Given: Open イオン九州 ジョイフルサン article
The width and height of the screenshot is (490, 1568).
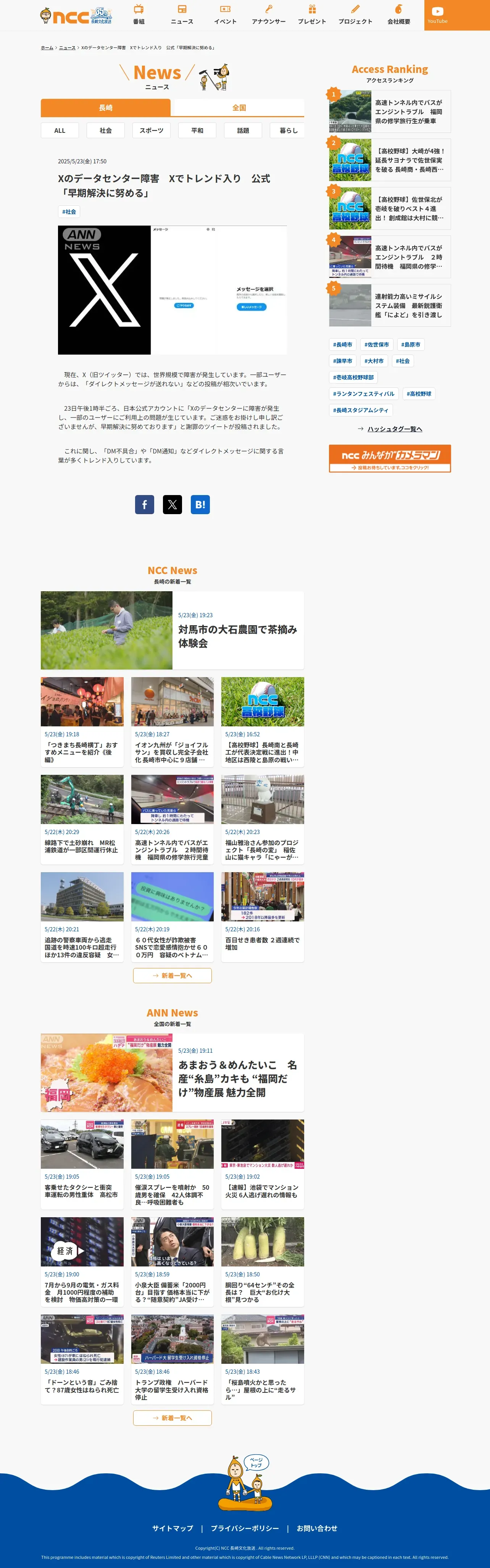Looking at the screenshot, I should click(172, 722).
